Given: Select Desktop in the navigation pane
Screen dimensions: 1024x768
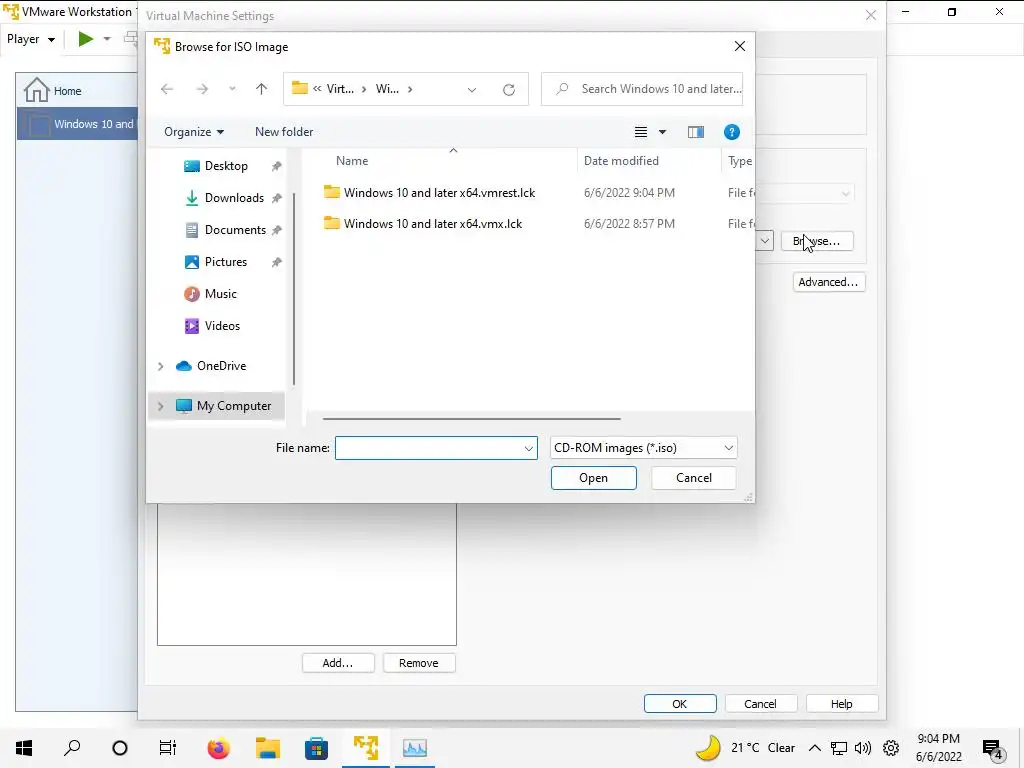Looking at the screenshot, I should point(226,166).
